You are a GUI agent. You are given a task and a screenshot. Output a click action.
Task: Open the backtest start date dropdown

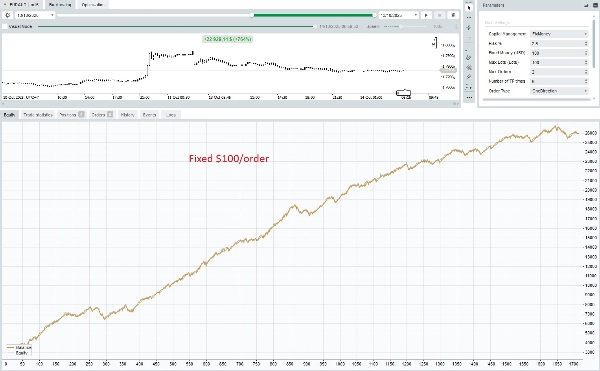[x=35, y=15]
